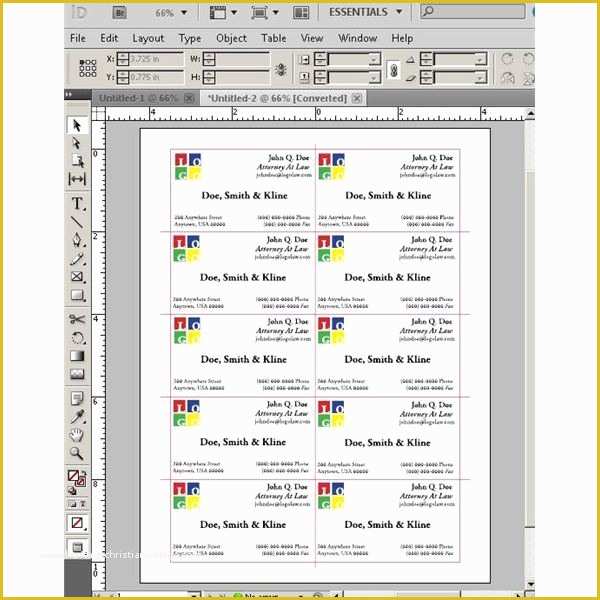Swap fill and stroke arrow
The height and width of the screenshot is (600, 600).
click(84, 473)
